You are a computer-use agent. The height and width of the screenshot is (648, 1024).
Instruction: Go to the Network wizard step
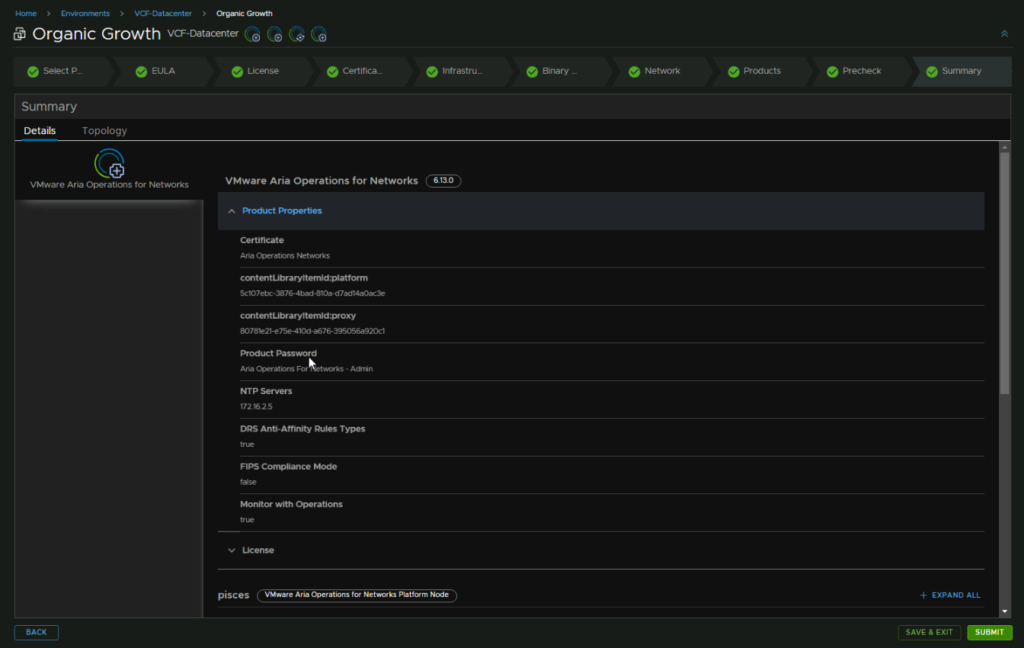click(x=662, y=71)
